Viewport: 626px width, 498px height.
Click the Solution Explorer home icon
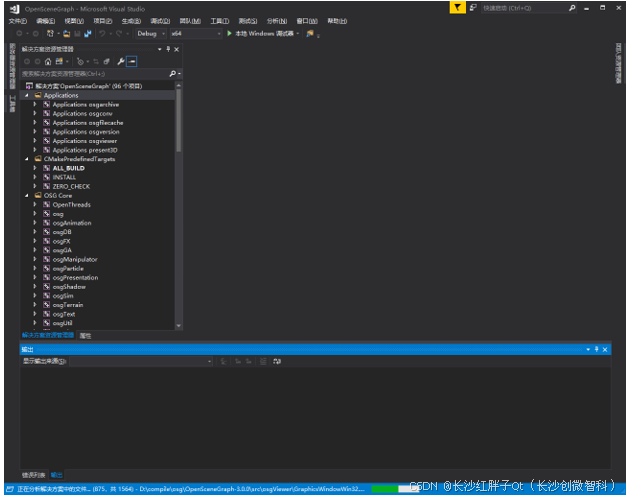point(47,61)
